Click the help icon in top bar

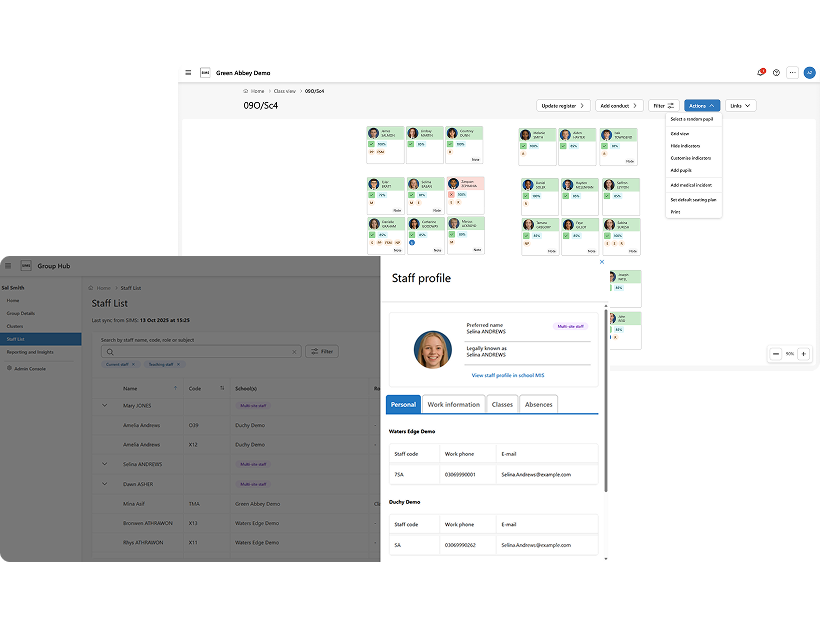point(776,72)
